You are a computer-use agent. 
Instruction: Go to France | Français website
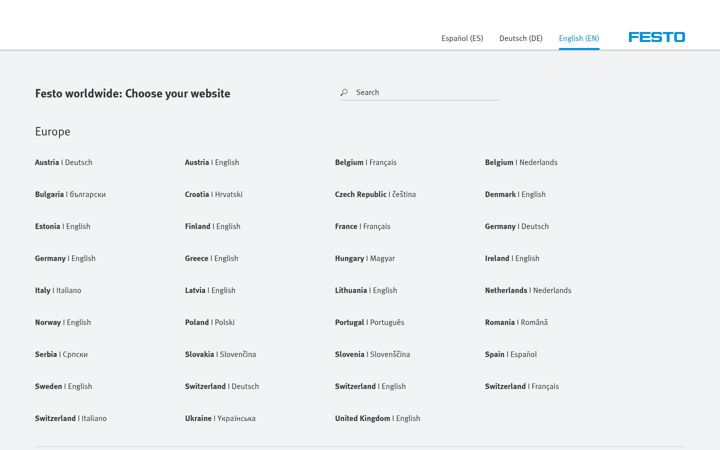click(363, 226)
